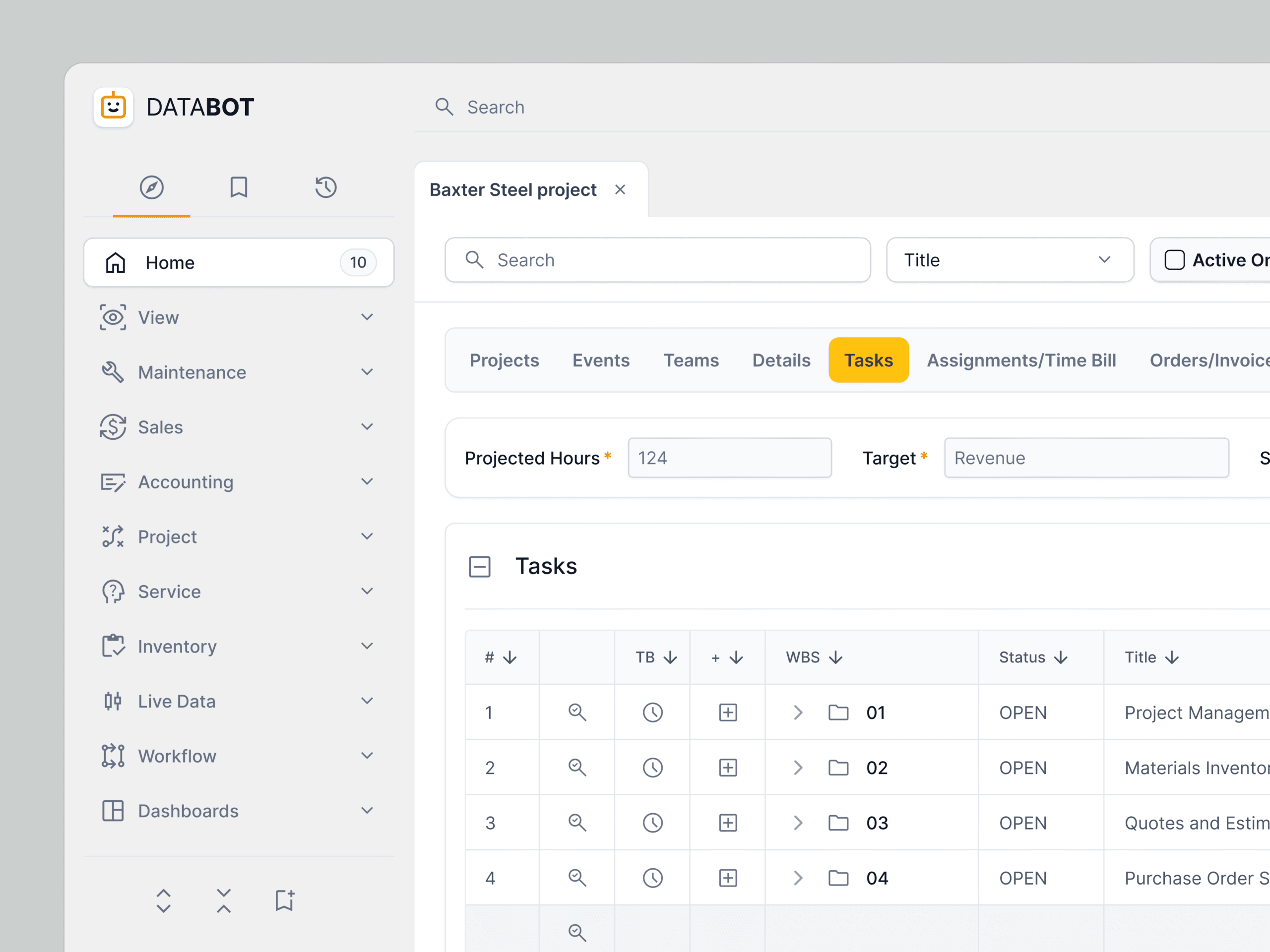The image size is (1270, 952).
Task: Click the DataBot robot logo
Action: pos(113,107)
